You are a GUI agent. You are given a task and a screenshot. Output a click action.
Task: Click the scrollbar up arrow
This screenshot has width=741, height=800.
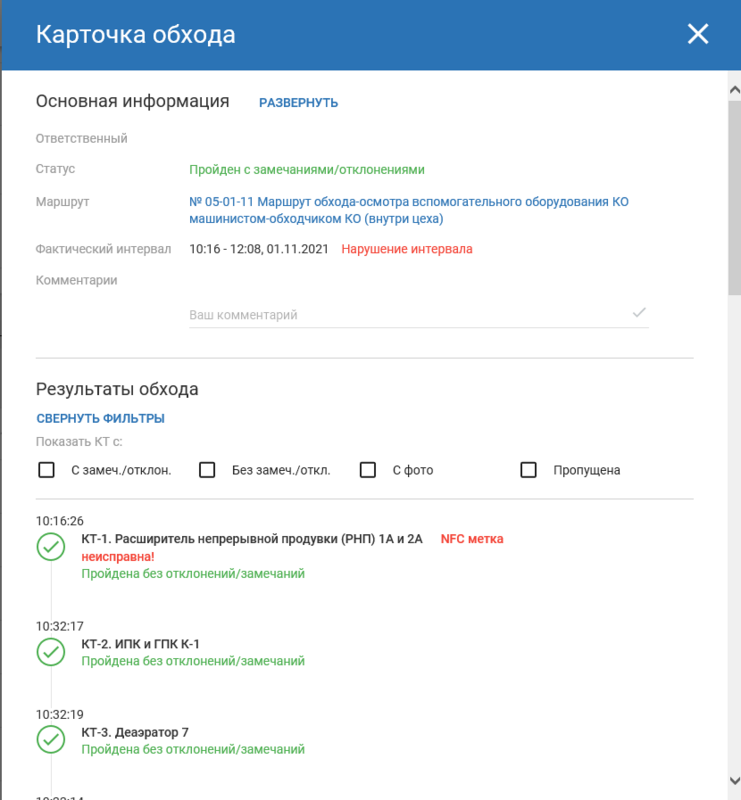(734, 90)
